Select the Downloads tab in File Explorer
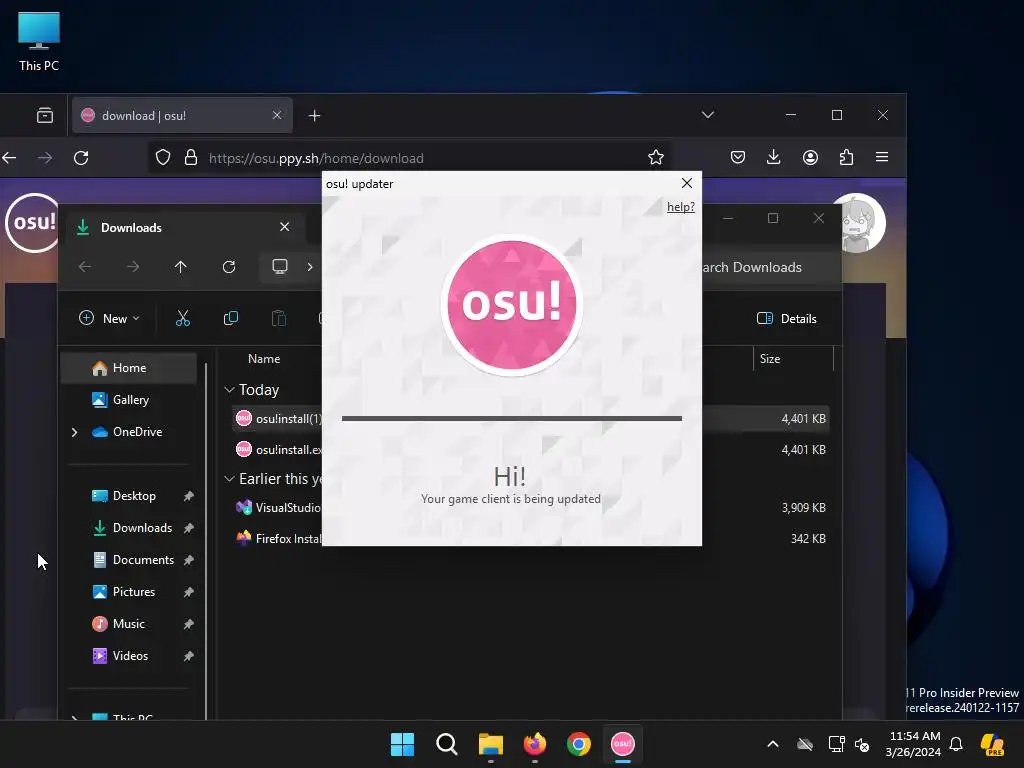The height and width of the screenshot is (768, 1024). pyautogui.click(x=183, y=227)
